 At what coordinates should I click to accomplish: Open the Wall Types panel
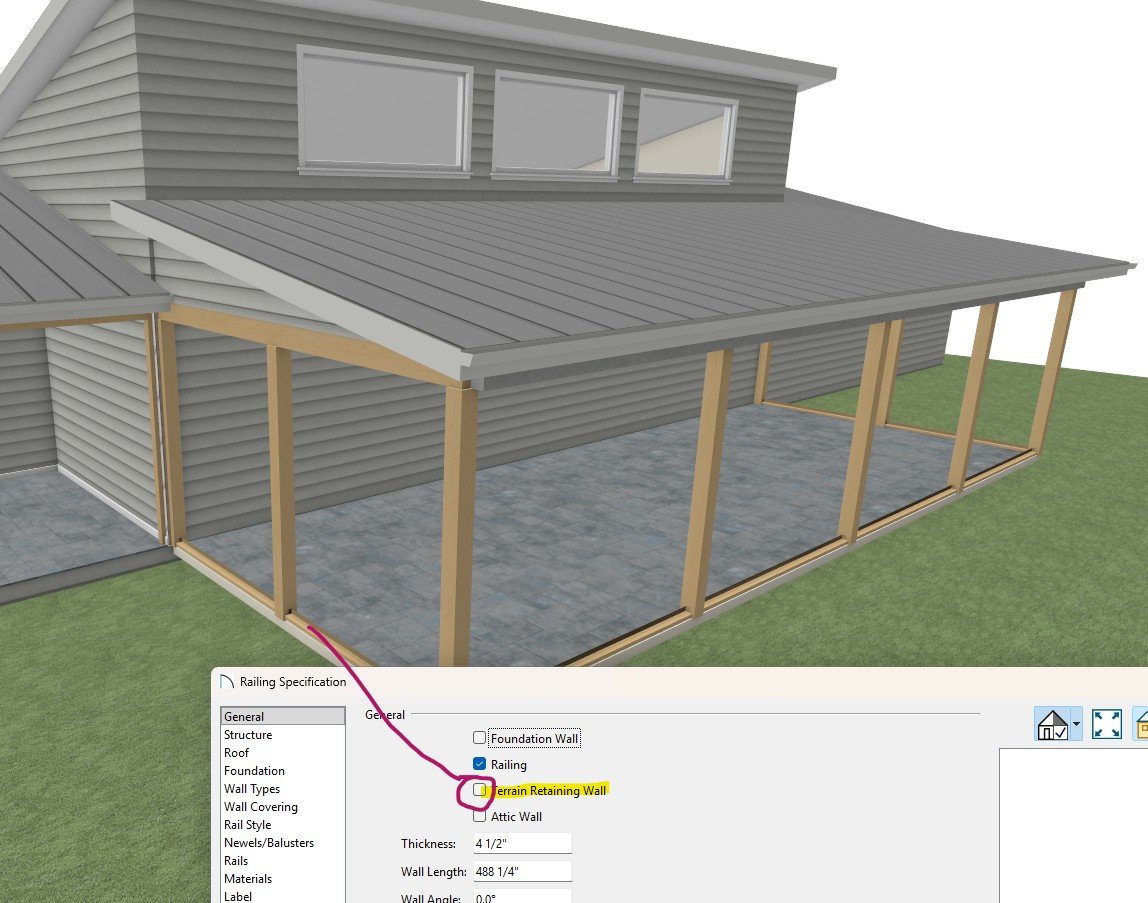(252, 789)
